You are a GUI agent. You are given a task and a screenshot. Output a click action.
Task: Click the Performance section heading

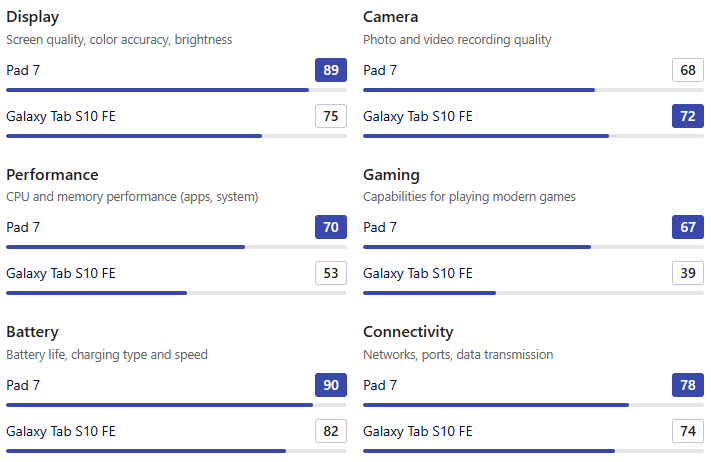52,175
